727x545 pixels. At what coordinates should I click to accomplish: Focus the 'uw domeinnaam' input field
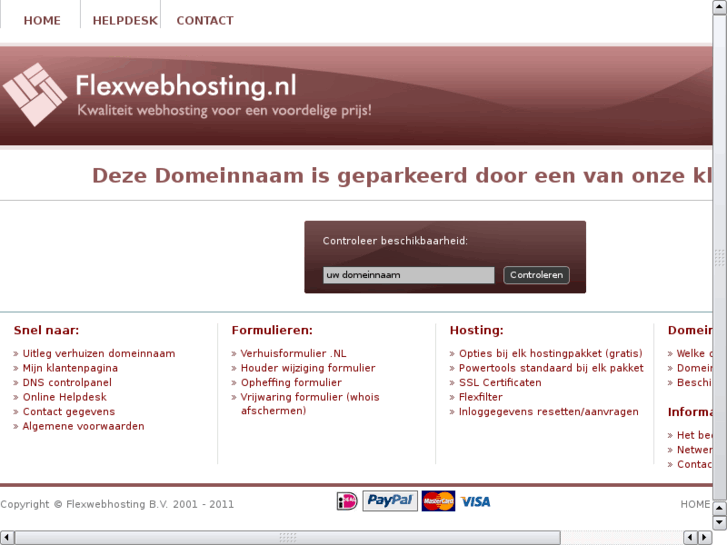click(408, 275)
